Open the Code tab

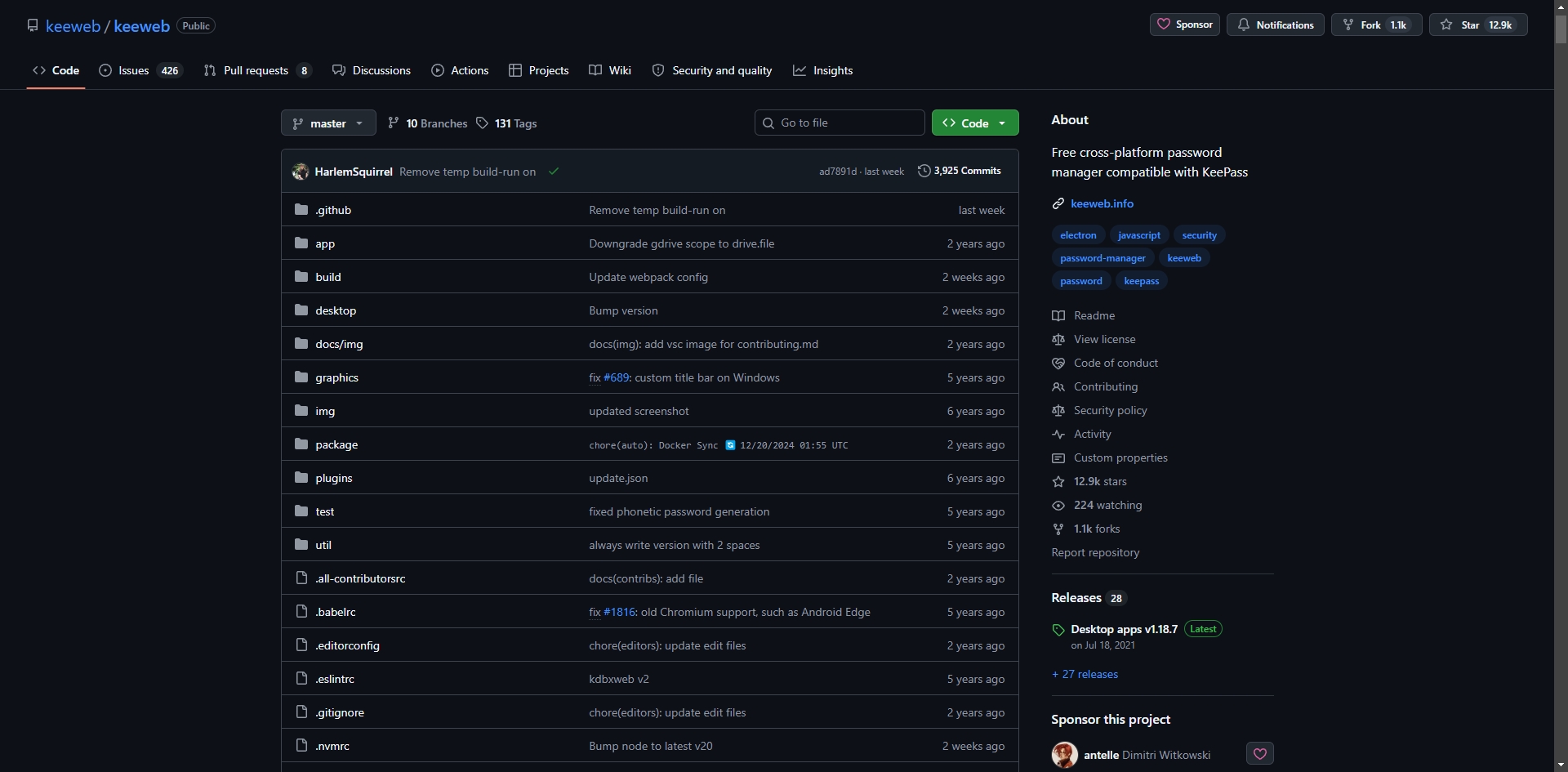point(56,70)
